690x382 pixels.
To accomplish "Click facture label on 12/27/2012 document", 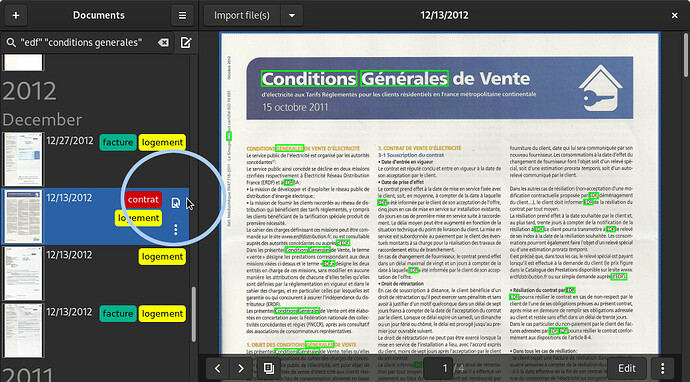I will 118,143.
